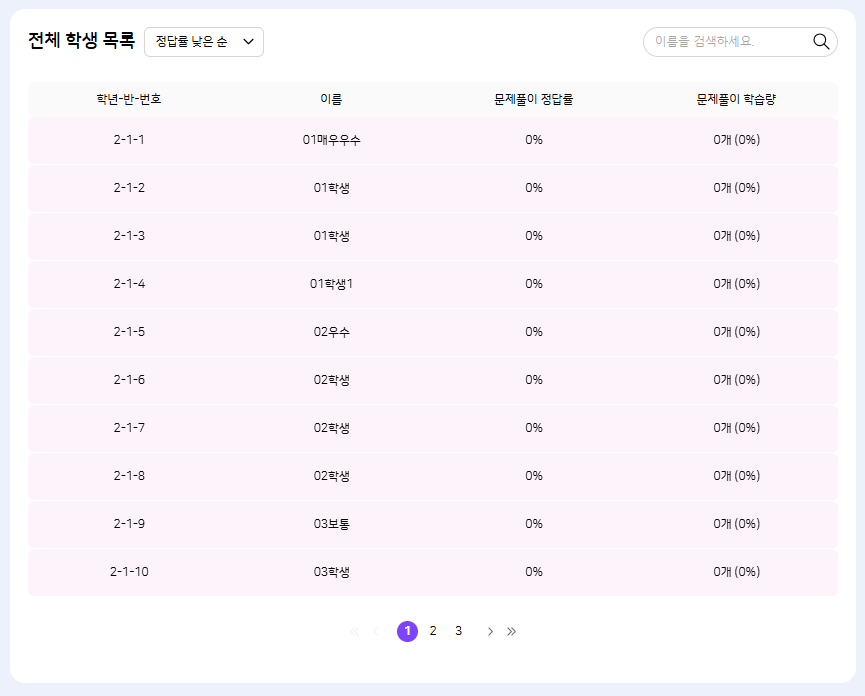The height and width of the screenshot is (696, 865).
Task: Open student row 01매우우수
Action: (332, 140)
